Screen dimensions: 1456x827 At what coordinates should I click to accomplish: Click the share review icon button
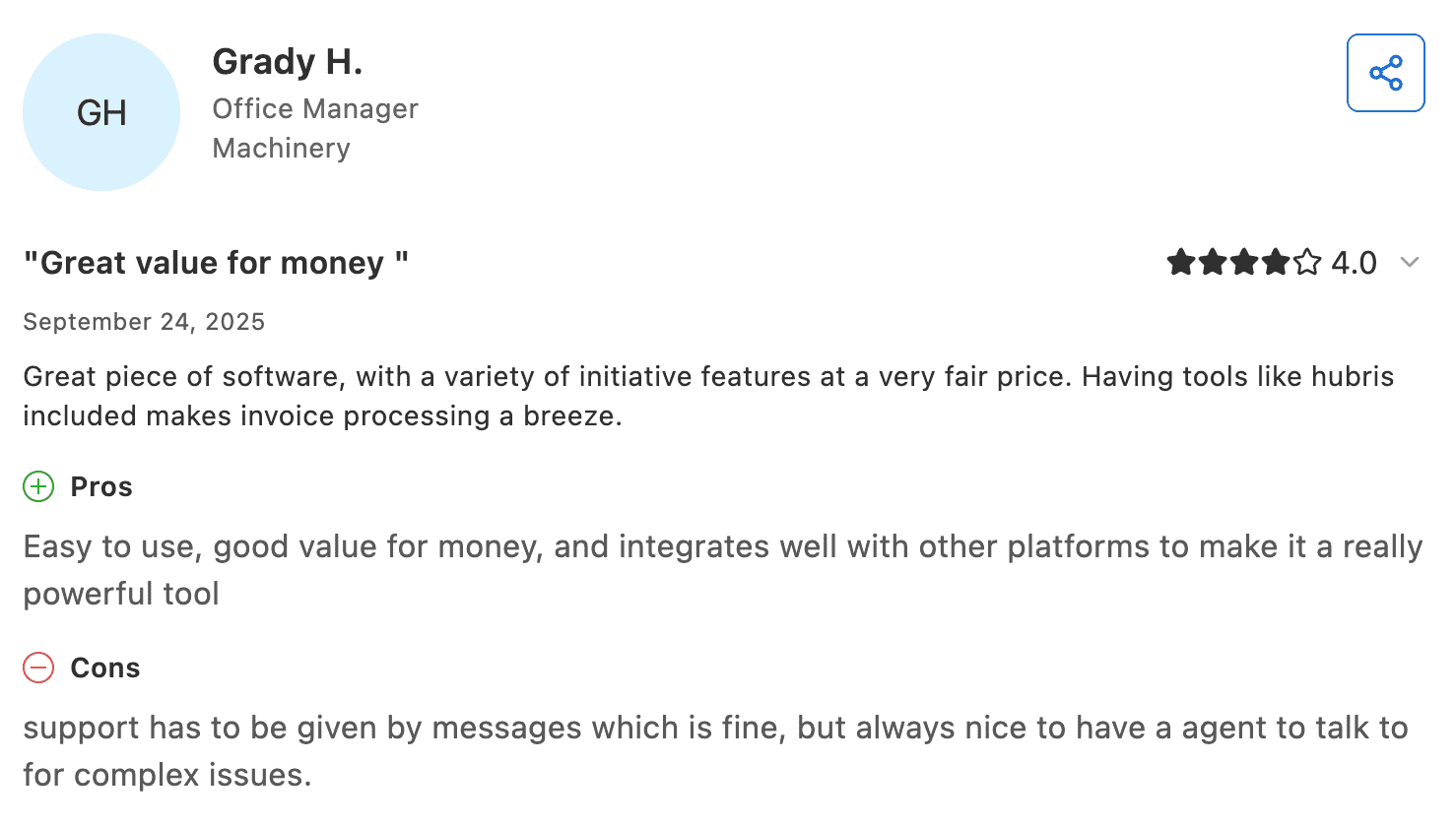click(1385, 73)
